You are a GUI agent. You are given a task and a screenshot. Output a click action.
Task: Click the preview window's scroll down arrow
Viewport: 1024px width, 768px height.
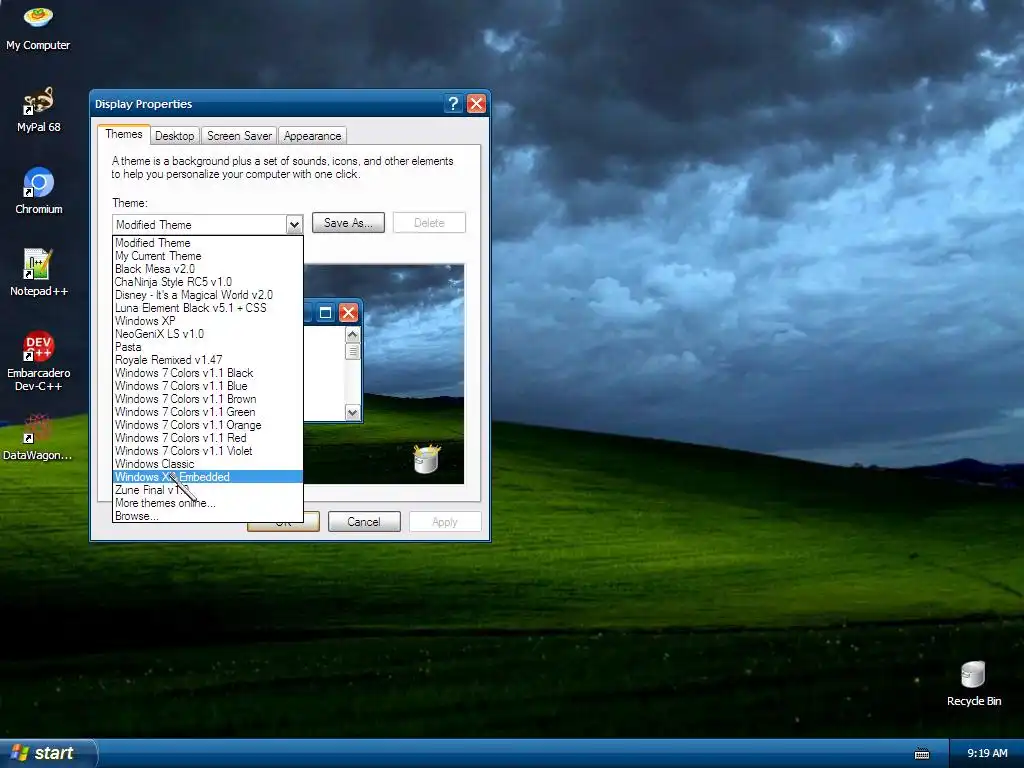(x=353, y=412)
